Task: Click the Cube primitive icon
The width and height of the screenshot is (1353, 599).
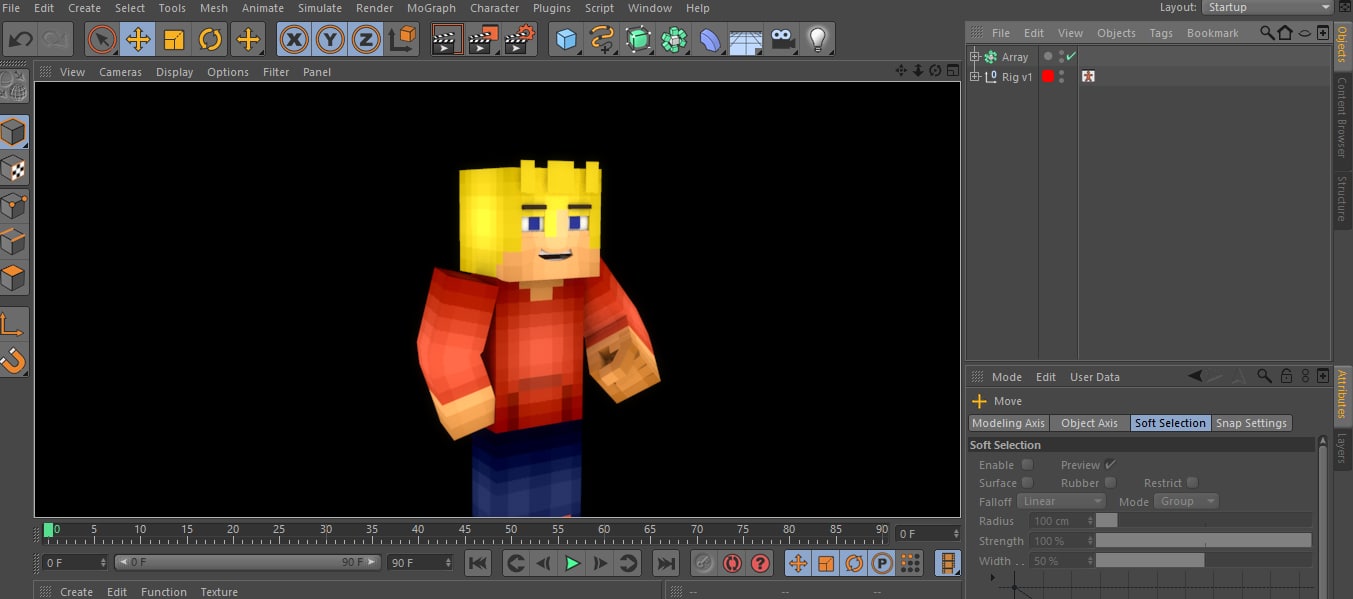Action: pos(564,39)
